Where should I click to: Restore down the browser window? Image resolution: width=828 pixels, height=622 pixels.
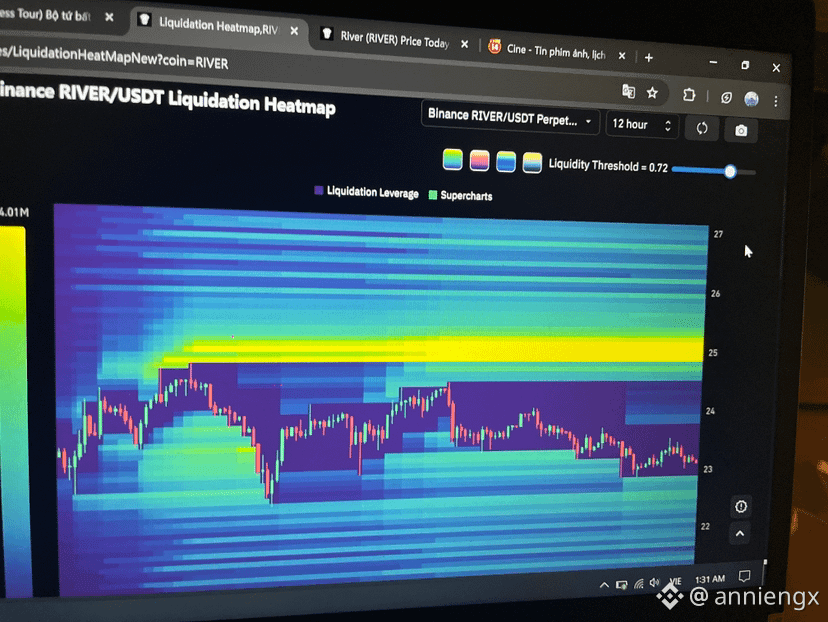(x=745, y=65)
